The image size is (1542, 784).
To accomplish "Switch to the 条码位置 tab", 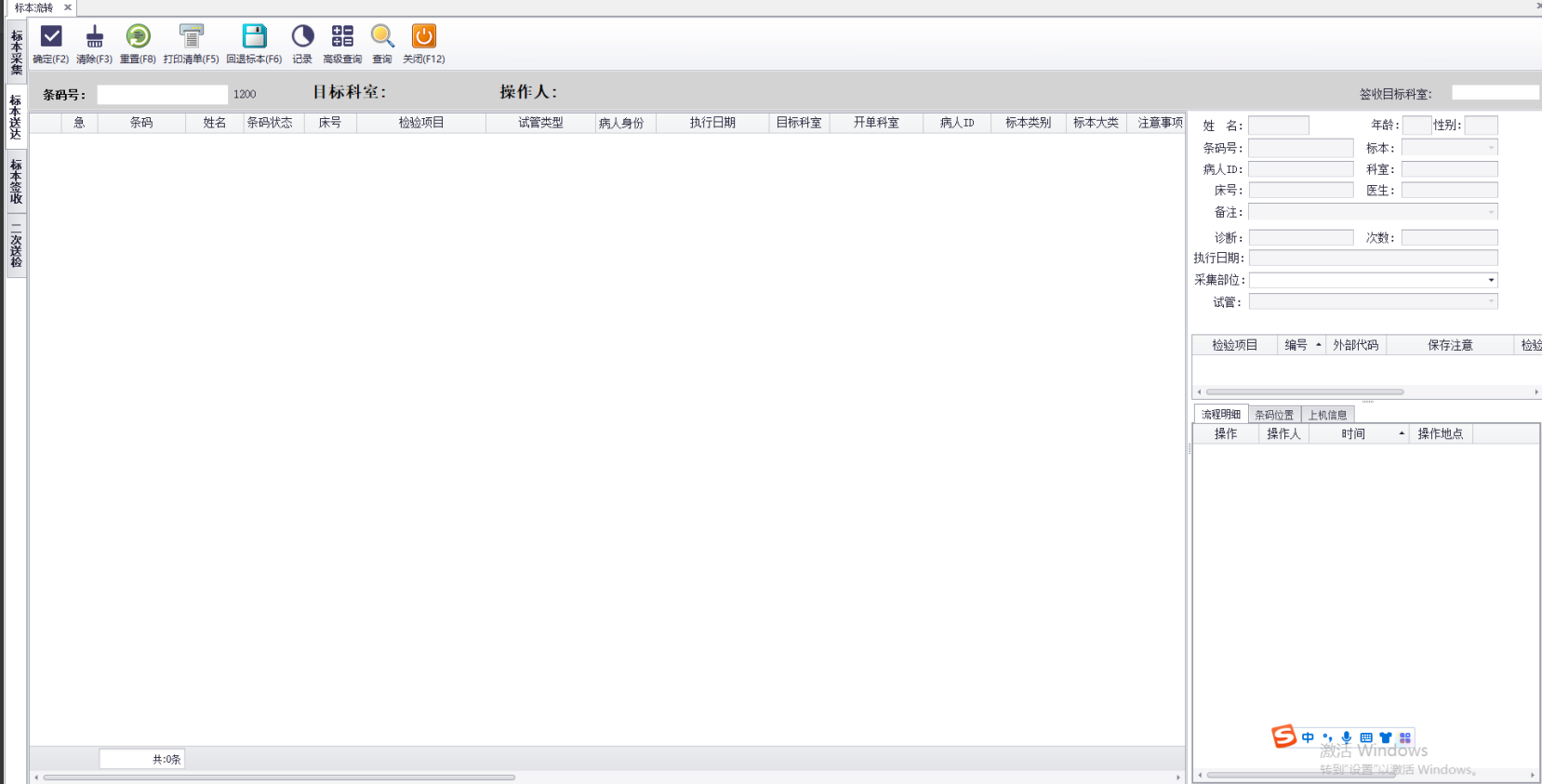I will tap(1274, 415).
